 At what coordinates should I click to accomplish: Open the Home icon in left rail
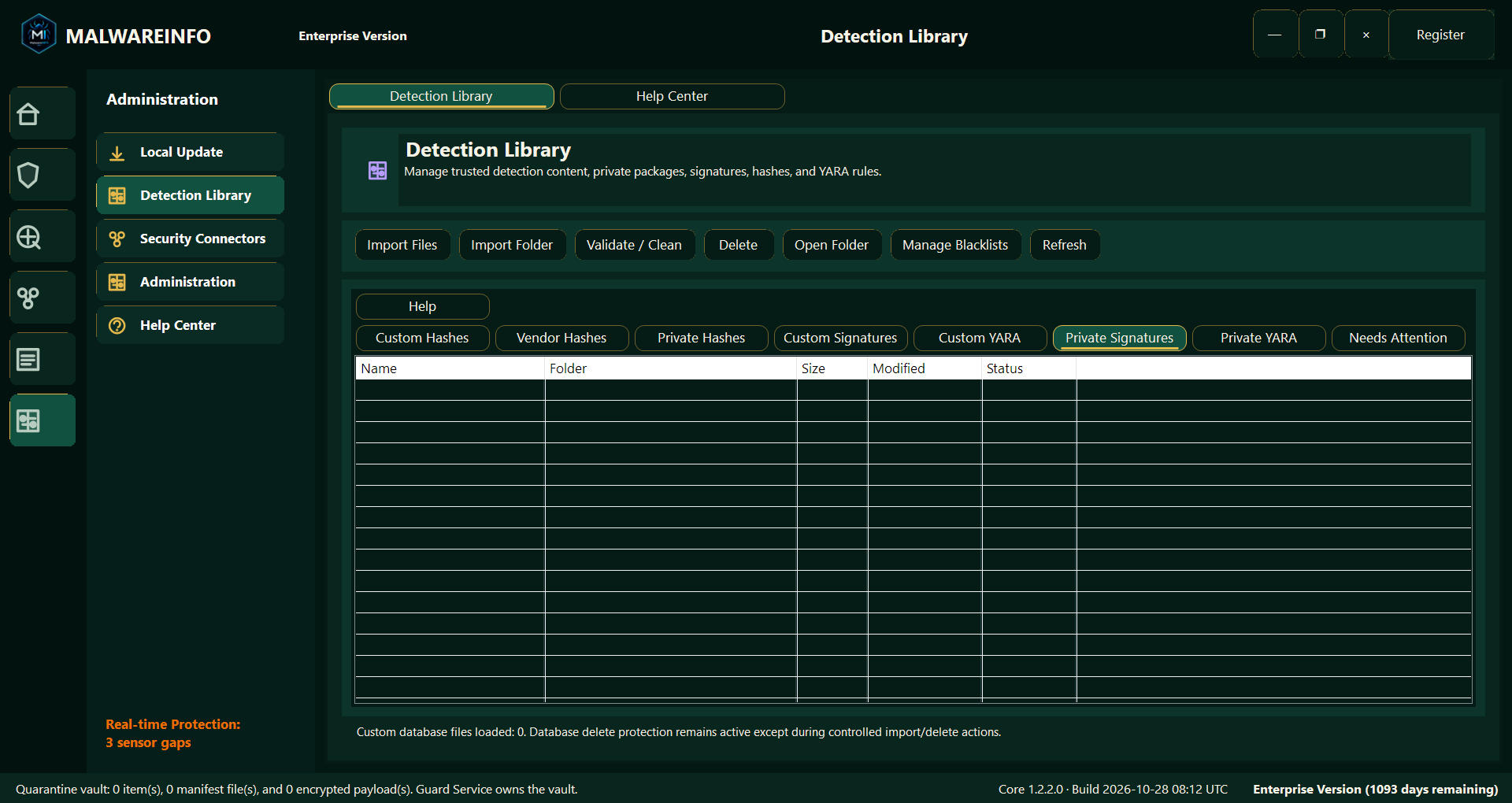point(43,114)
